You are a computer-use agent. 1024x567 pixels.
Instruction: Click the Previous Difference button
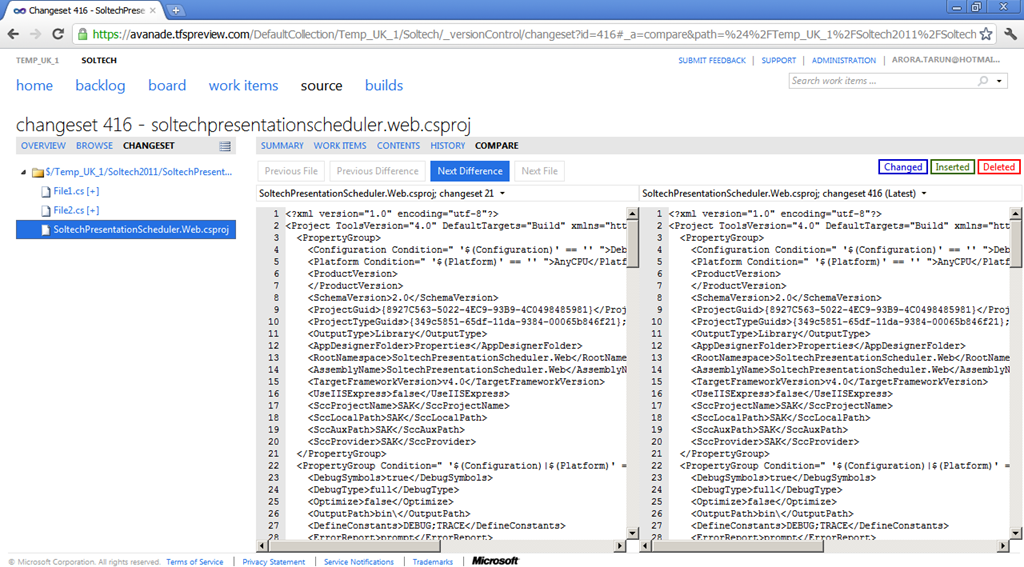pos(377,171)
